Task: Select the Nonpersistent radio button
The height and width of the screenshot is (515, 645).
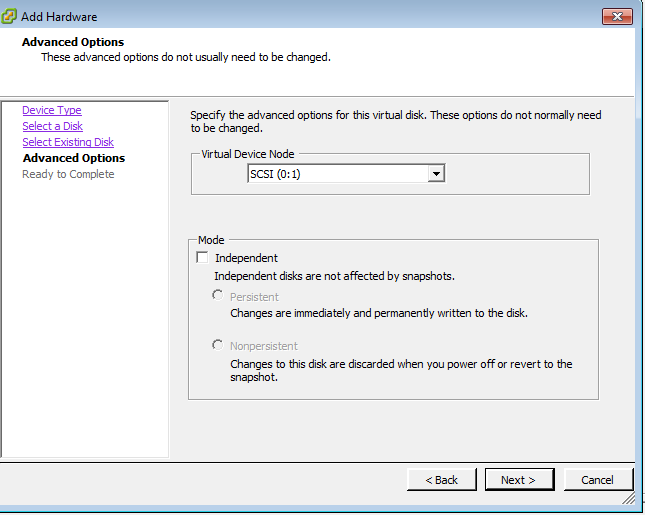Action: 218,345
